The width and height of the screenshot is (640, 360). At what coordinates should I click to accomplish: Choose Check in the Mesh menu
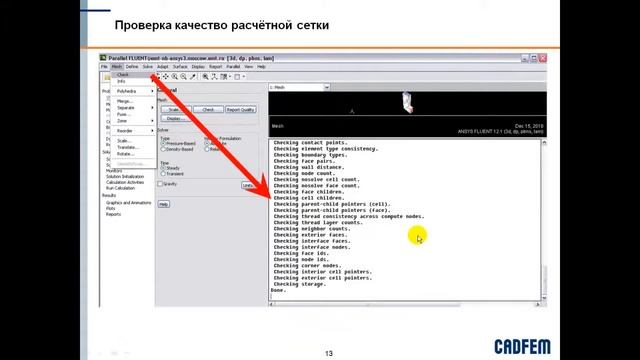133,75
